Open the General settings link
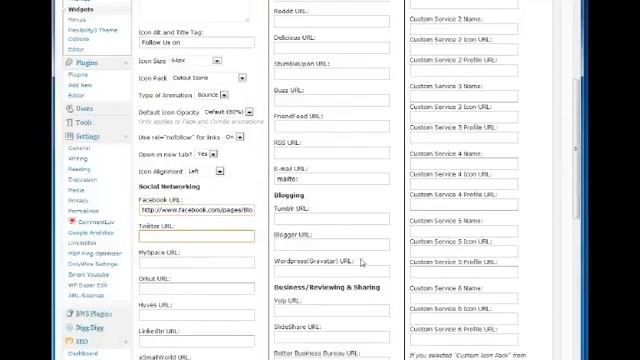The width and height of the screenshot is (640, 360). tap(79, 148)
